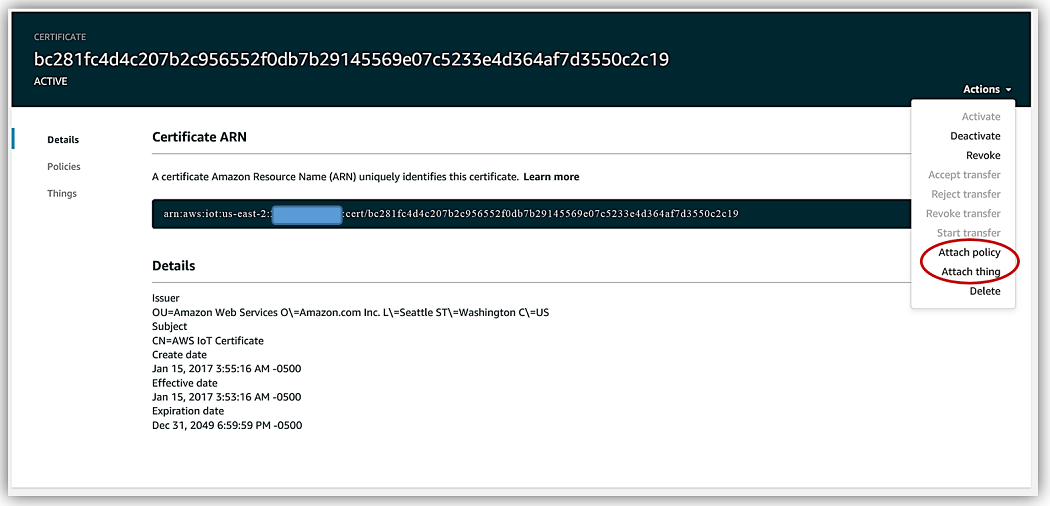This screenshot has height=506, width=1050.
Task: Click the certificate ARN string field
Action: coord(530,214)
